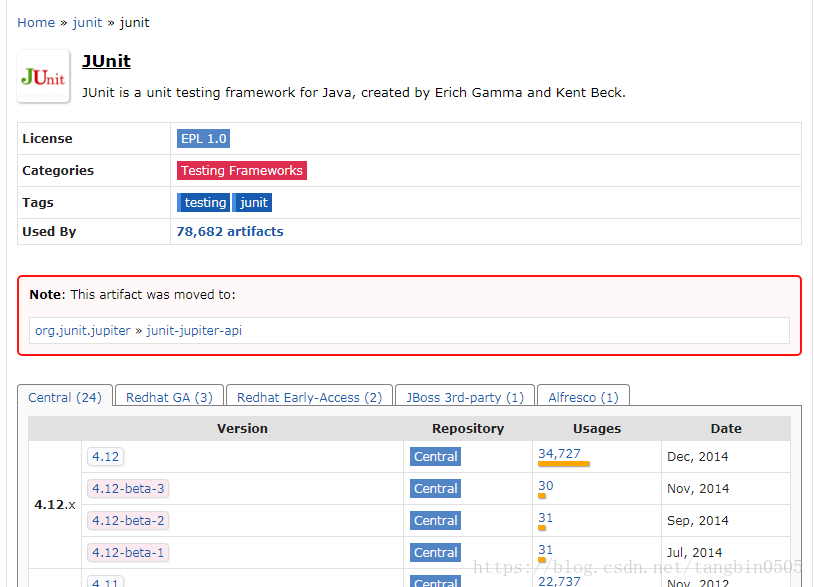This screenshot has width=814, height=587.
Task: Open the 78,682 artifacts link
Action: 230,231
